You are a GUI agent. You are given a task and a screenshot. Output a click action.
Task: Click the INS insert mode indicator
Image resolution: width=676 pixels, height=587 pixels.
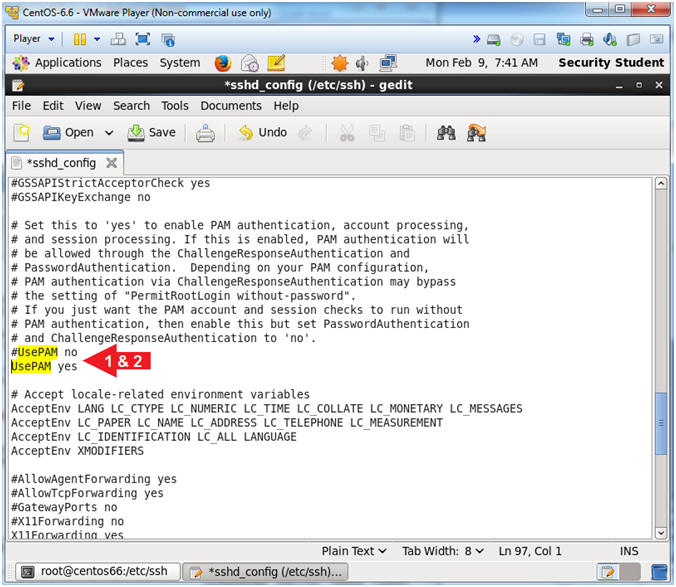point(629,551)
